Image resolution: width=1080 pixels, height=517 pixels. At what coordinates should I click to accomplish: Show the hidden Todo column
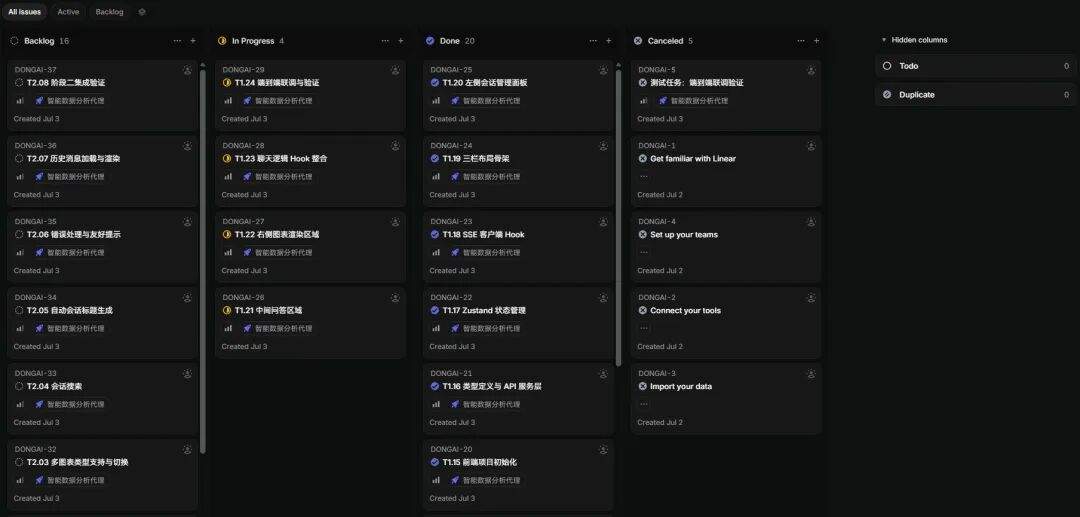point(975,66)
